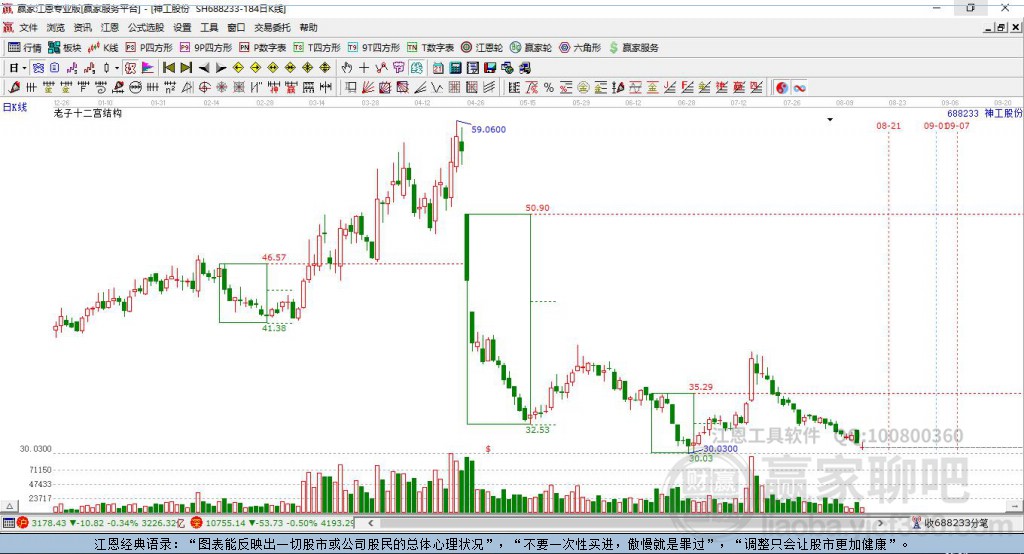The height and width of the screenshot is (554, 1024).
Task: Click the 32.53 low price label
Action: tap(537, 430)
